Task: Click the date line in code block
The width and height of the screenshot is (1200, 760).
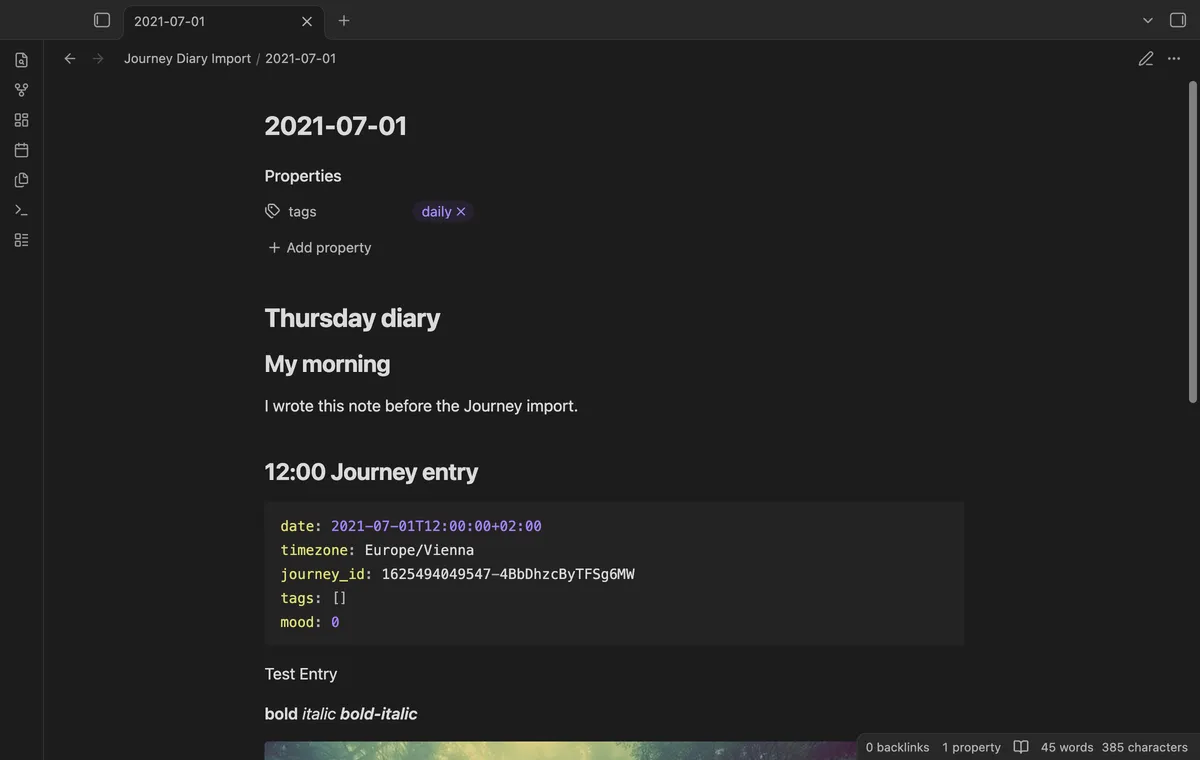Action: (x=411, y=526)
